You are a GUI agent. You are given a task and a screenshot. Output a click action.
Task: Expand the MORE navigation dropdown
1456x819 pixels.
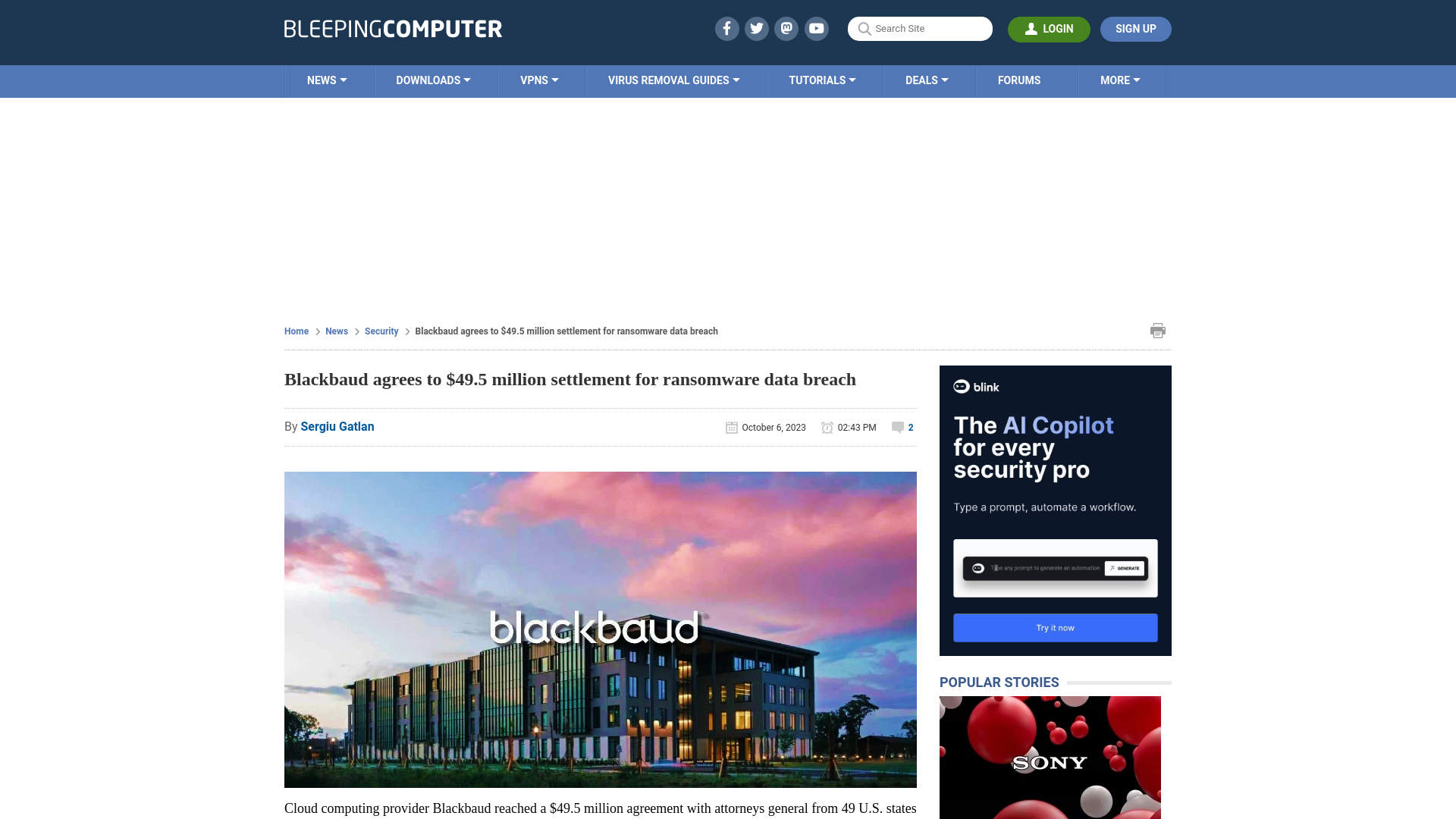click(1120, 80)
